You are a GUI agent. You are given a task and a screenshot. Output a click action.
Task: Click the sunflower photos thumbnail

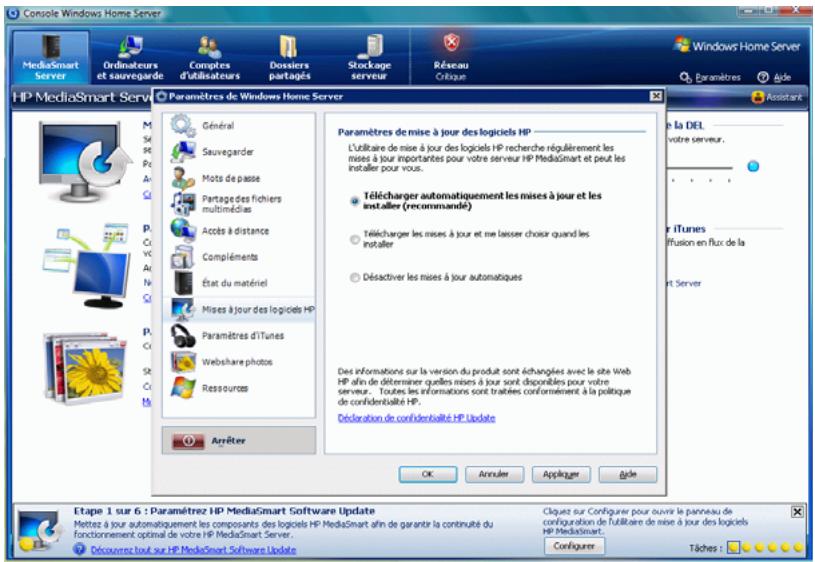tap(86, 369)
